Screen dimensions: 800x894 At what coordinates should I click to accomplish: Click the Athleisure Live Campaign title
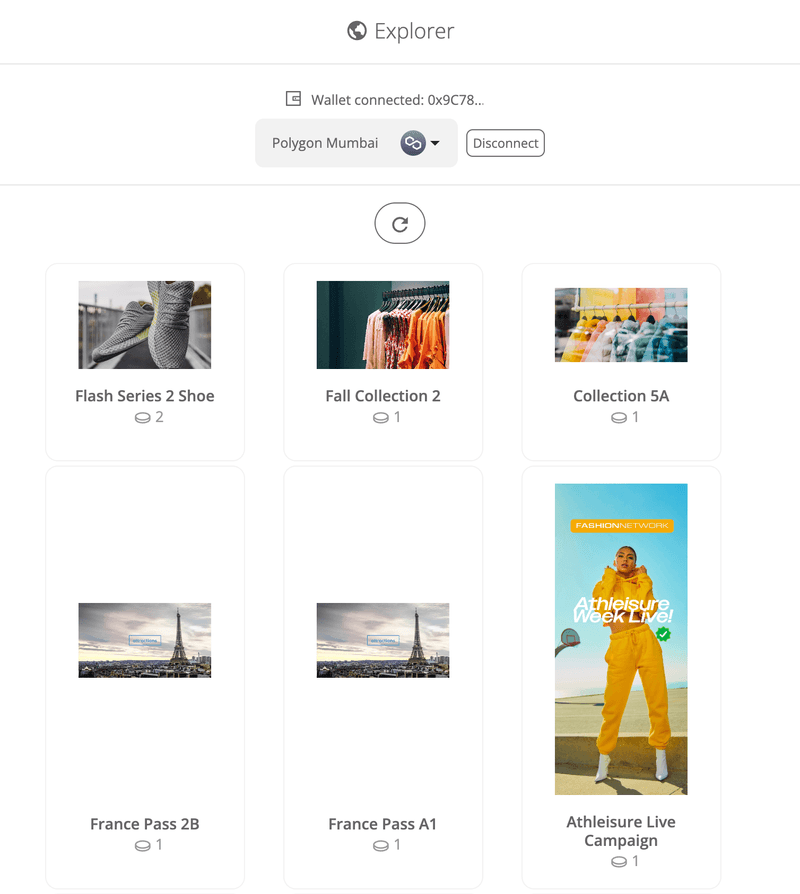click(621, 831)
